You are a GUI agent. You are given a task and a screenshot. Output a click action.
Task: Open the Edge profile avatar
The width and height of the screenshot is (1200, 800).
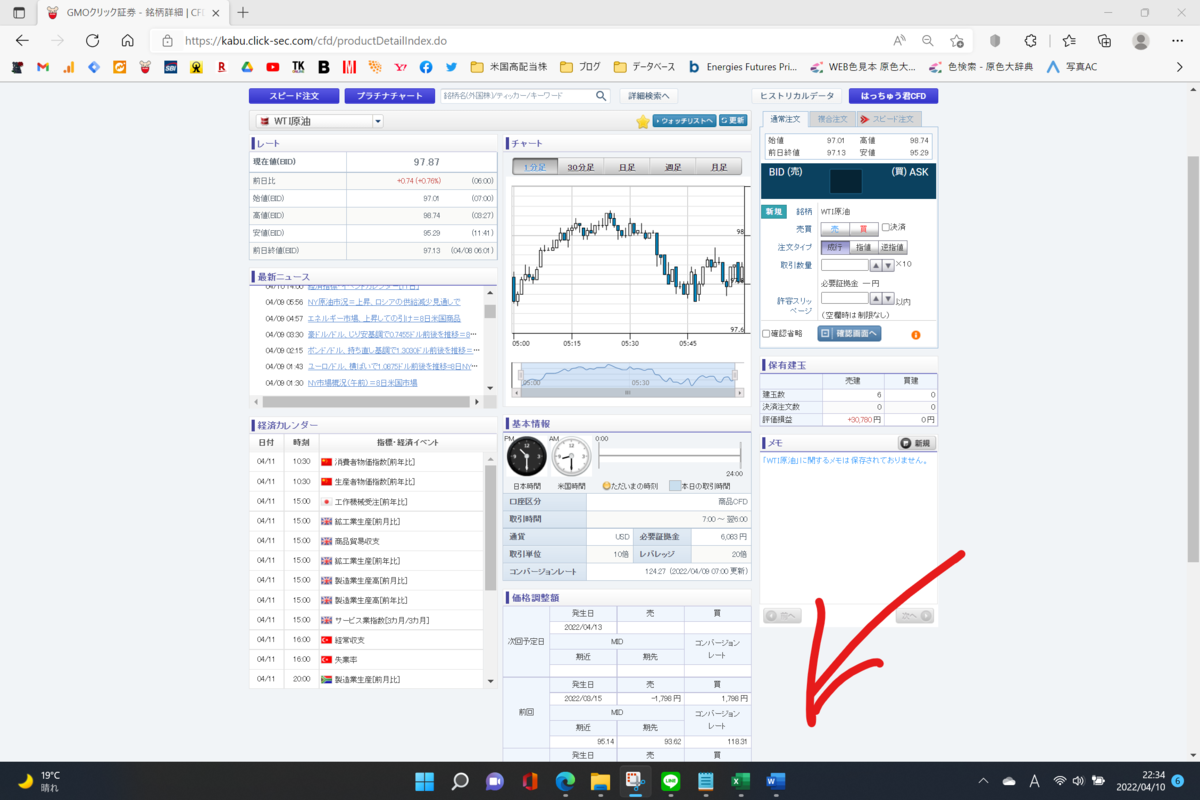(1141, 40)
